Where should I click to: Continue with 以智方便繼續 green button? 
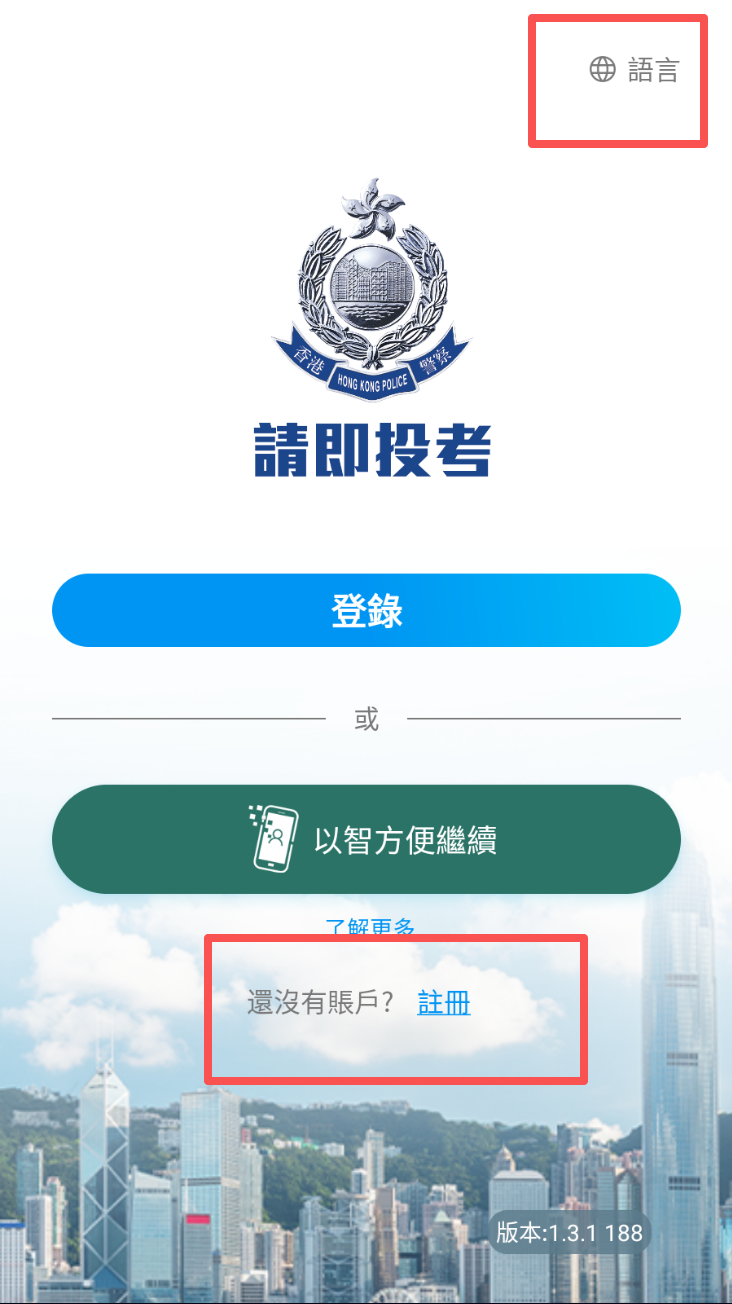pyautogui.click(x=366, y=839)
